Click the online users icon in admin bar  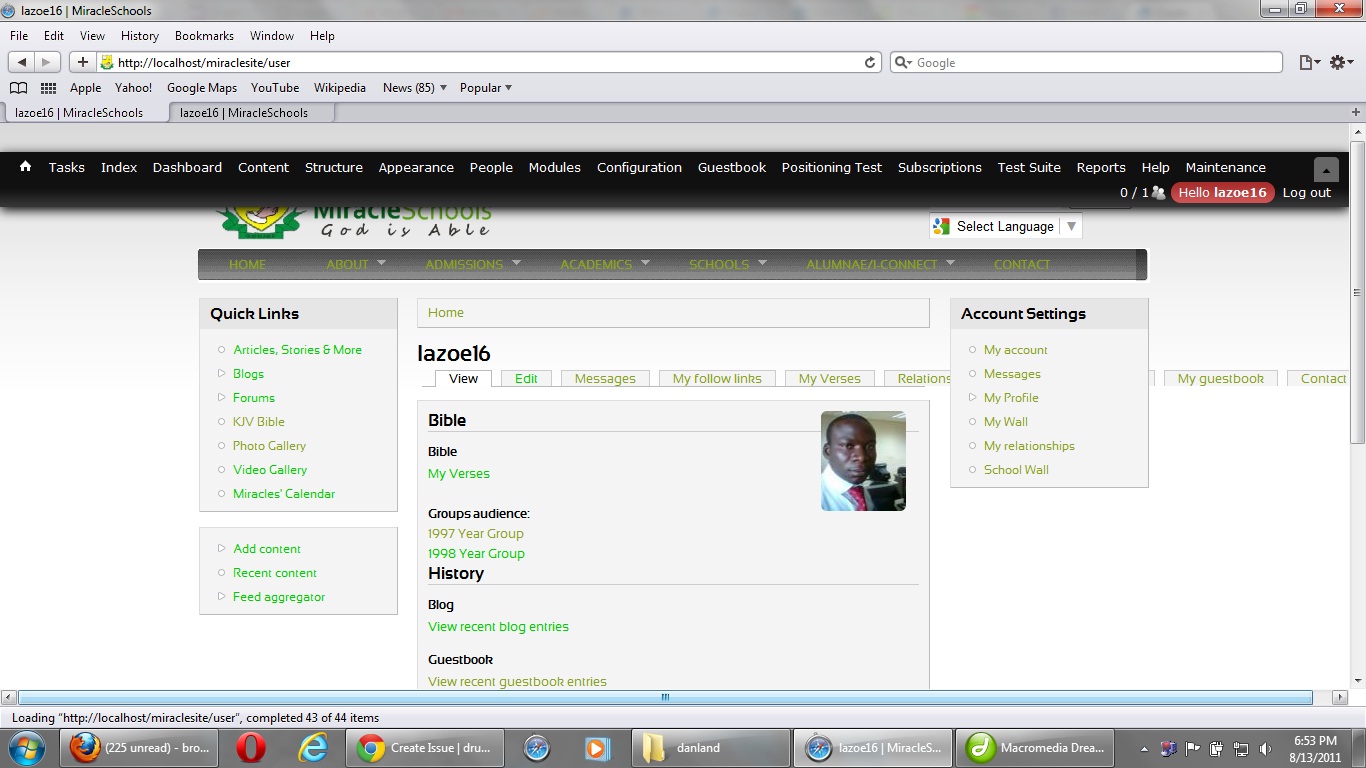1158,193
